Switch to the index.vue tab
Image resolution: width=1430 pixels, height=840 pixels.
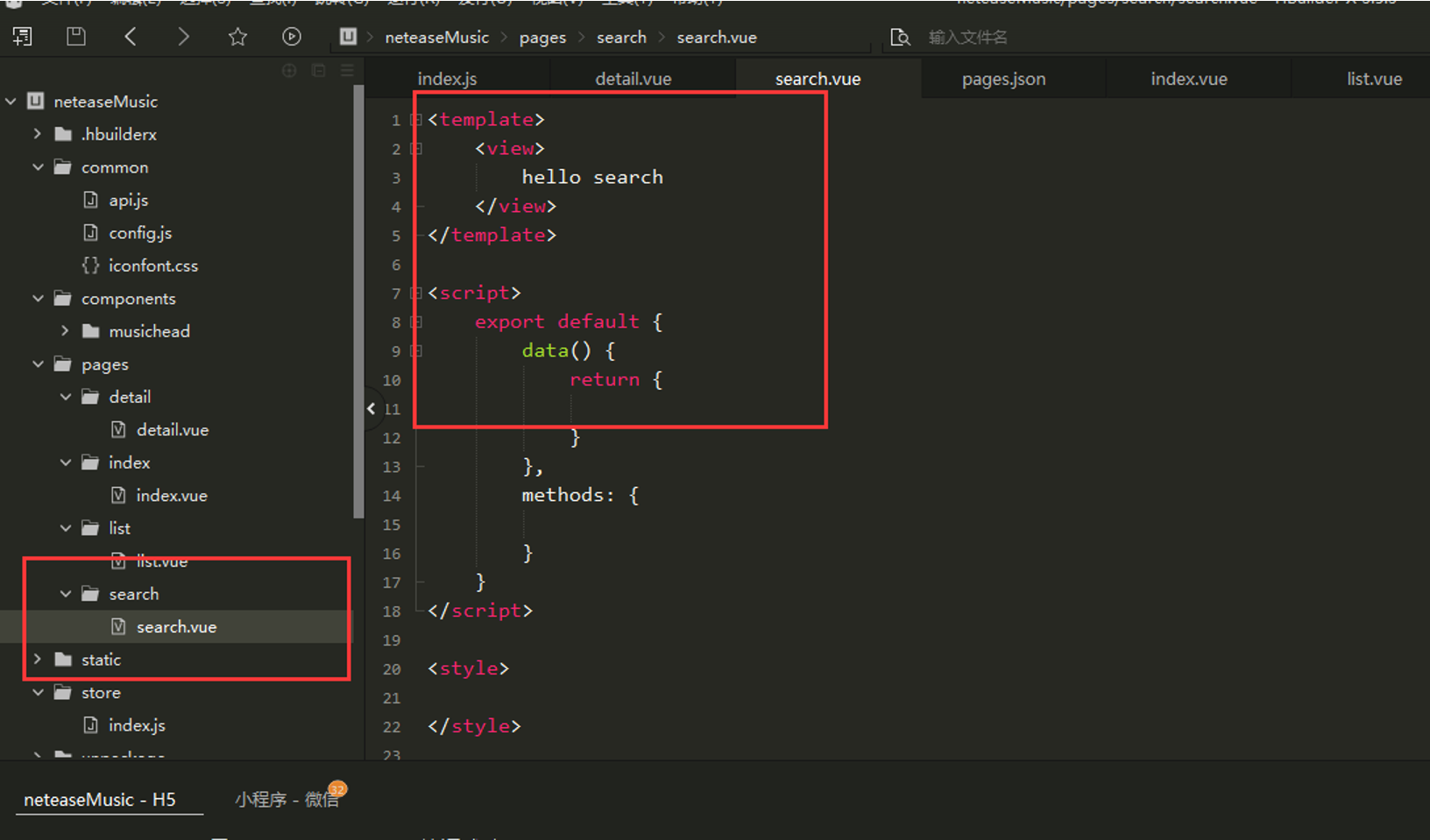tap(1188, 79)
